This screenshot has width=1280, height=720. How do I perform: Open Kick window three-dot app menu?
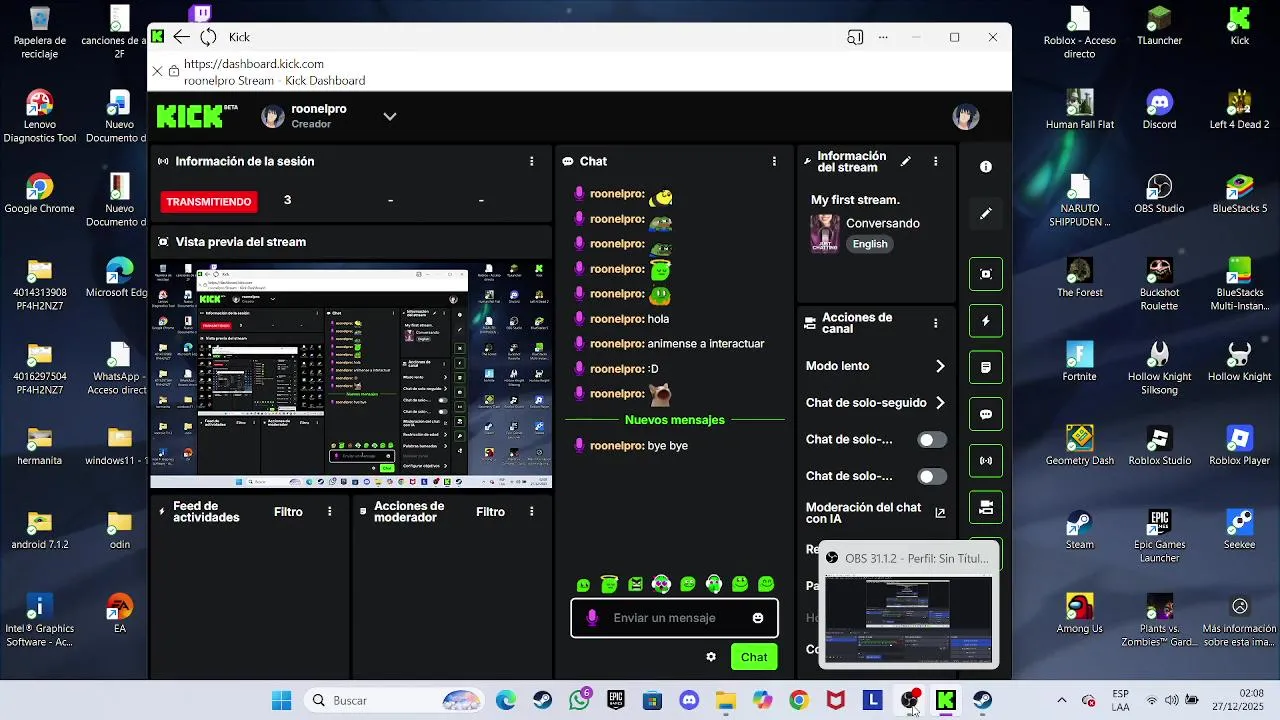coord(883,37)
